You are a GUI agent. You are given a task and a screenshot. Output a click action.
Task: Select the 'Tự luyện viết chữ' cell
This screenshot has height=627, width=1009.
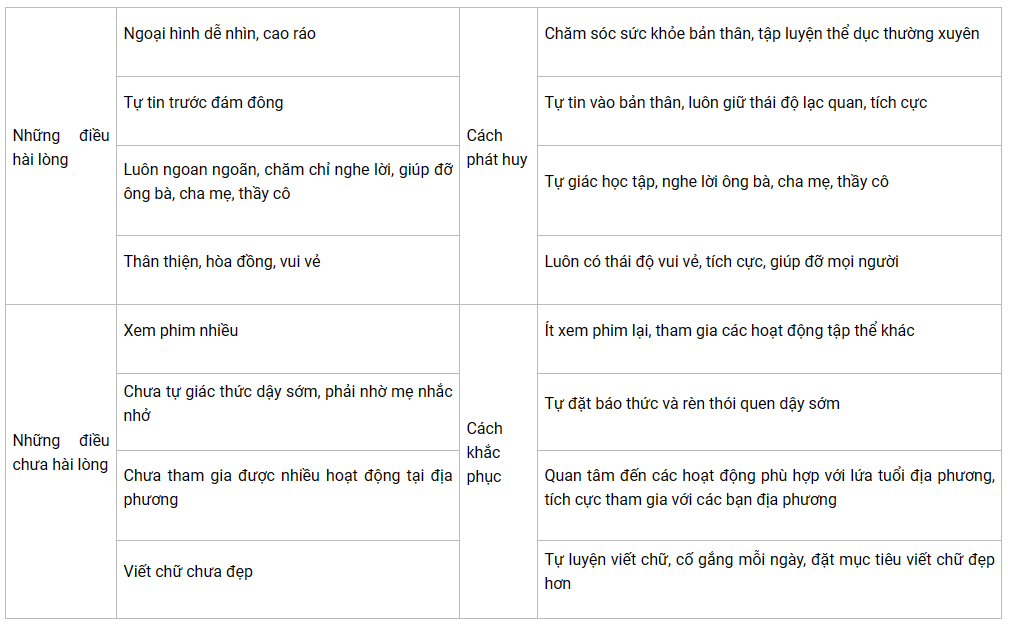[x=769, y=579]
